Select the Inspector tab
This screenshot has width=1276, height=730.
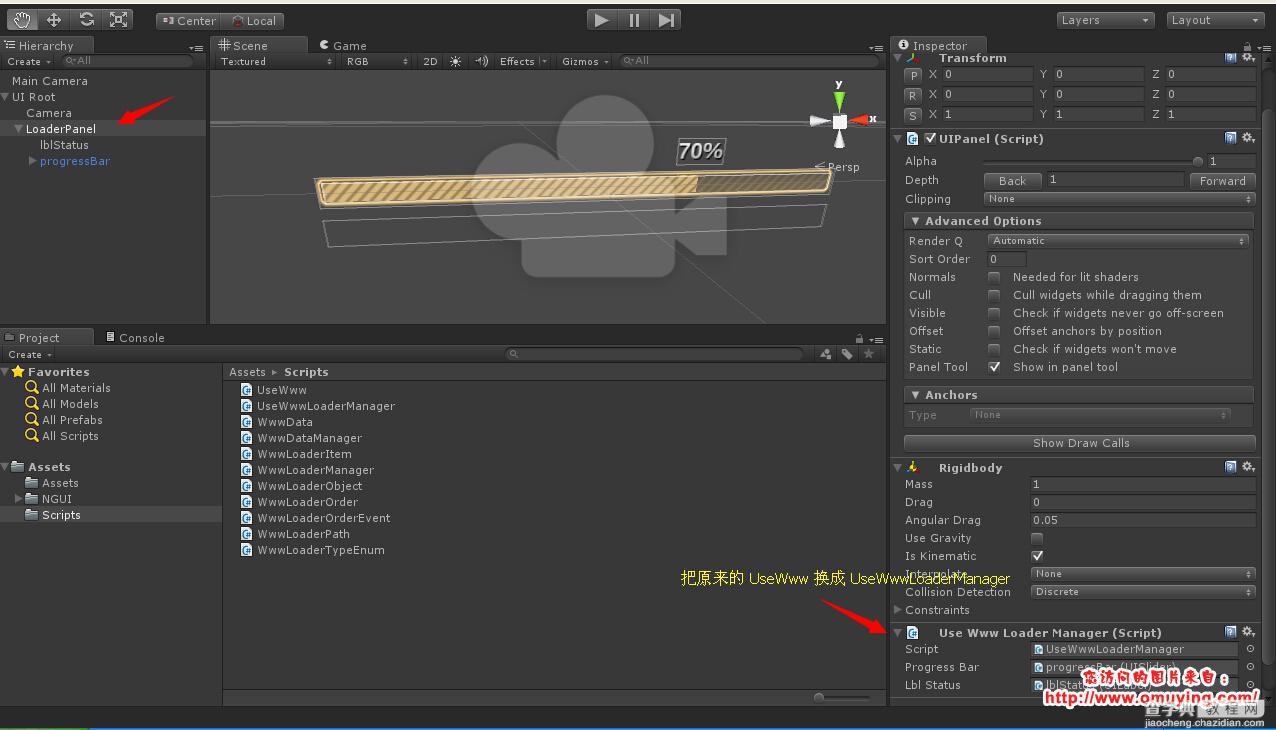coord(938,45)
